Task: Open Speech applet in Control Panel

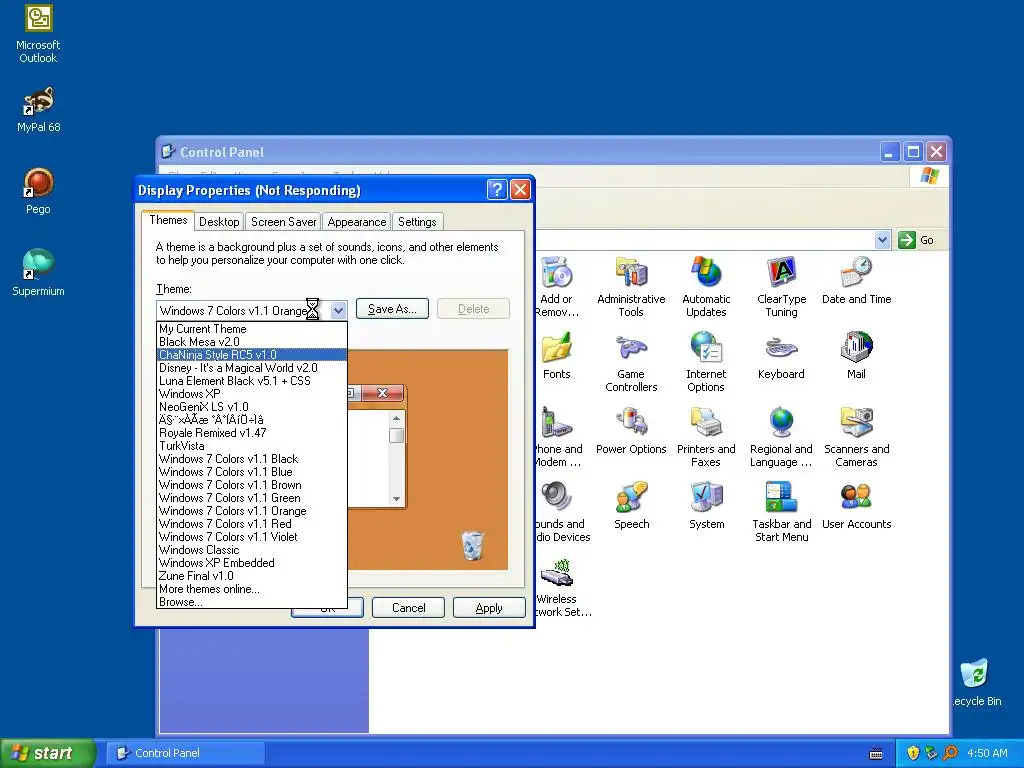Action: (x=632, y=506)
